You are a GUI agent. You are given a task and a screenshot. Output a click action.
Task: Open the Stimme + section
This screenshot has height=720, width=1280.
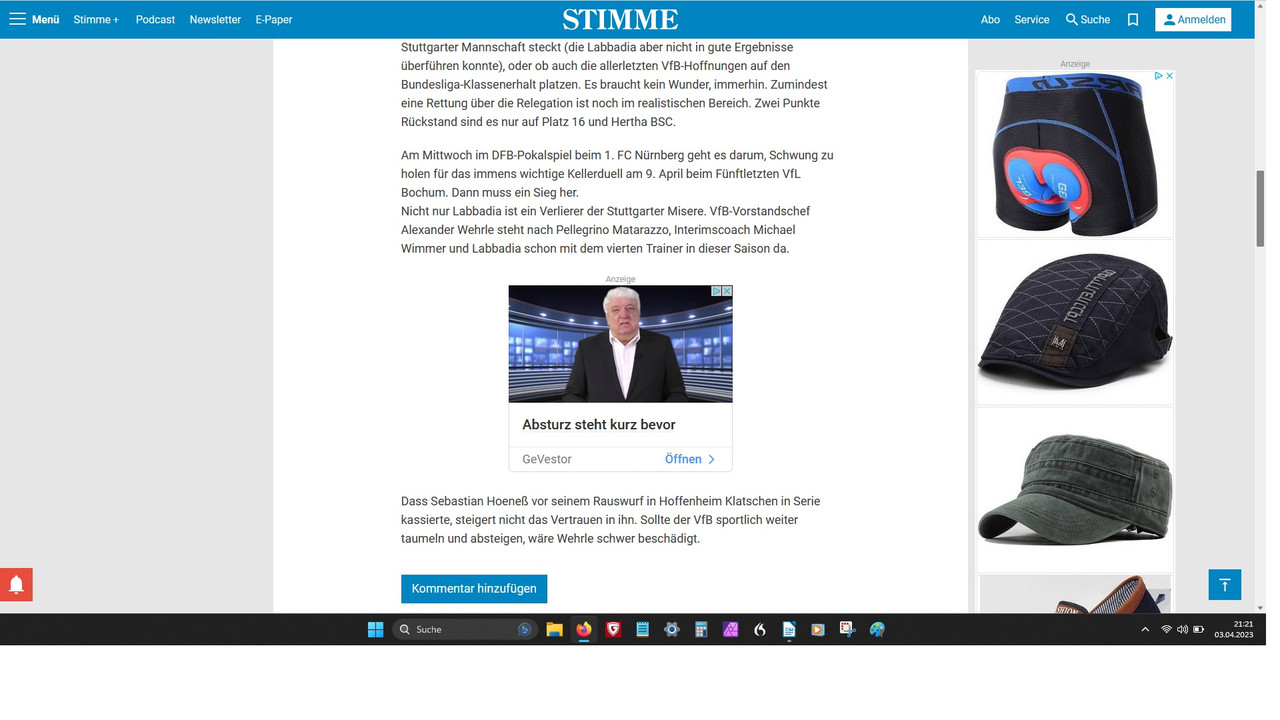[96, 19]
